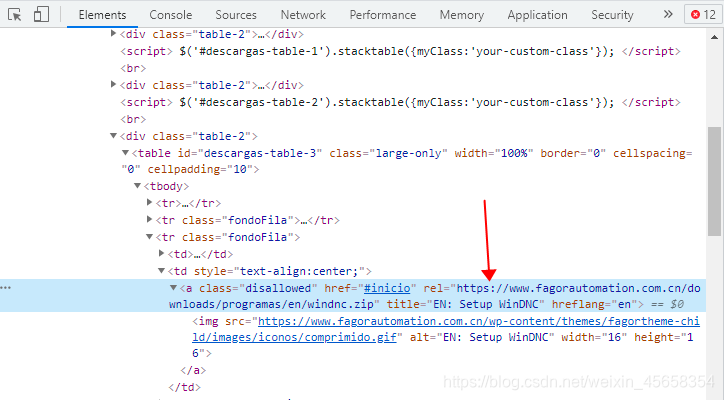Select the second br tag line
724x400 pixels.
click(133, 119)
